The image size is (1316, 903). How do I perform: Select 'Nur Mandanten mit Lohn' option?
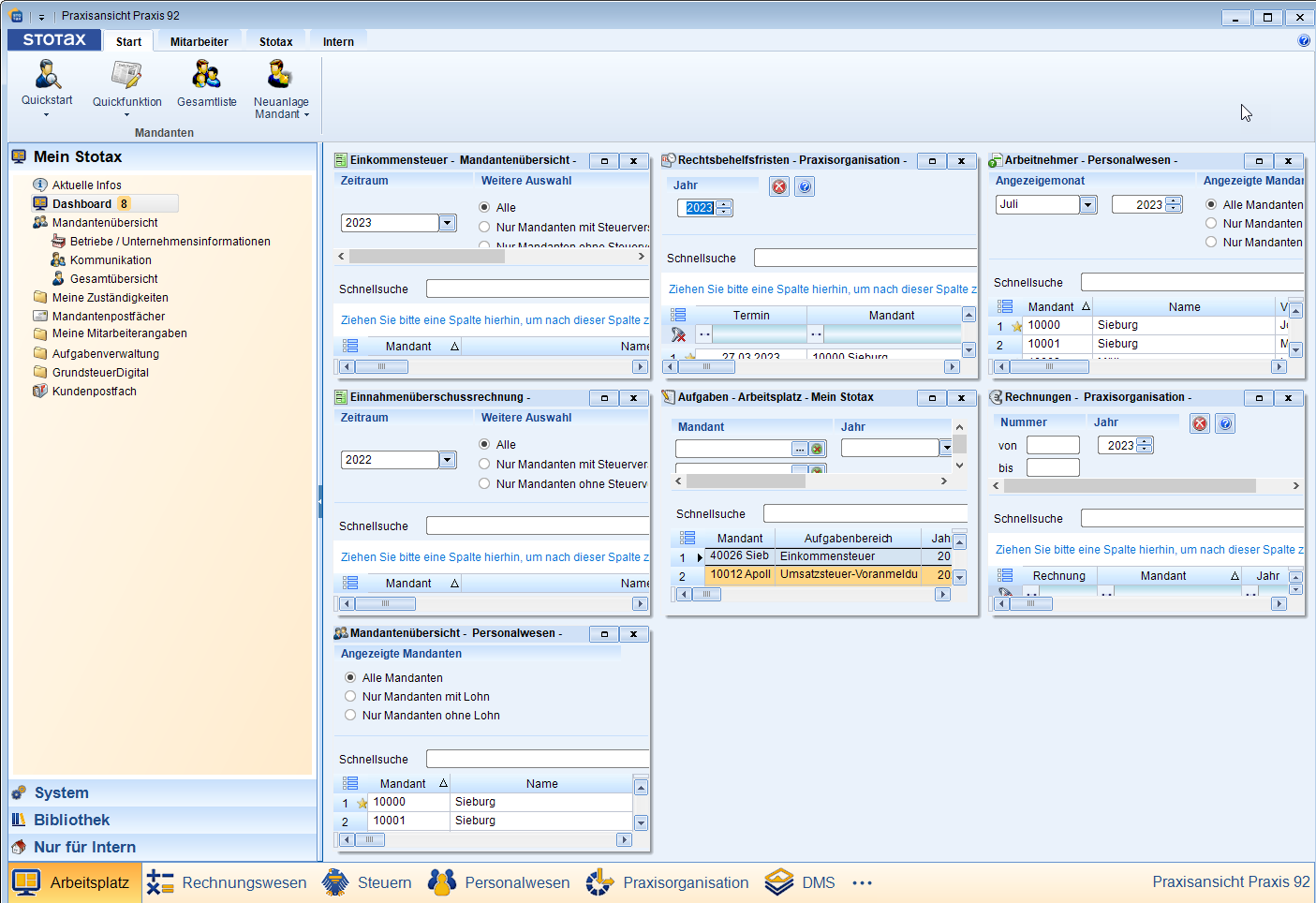coord(349,696)
